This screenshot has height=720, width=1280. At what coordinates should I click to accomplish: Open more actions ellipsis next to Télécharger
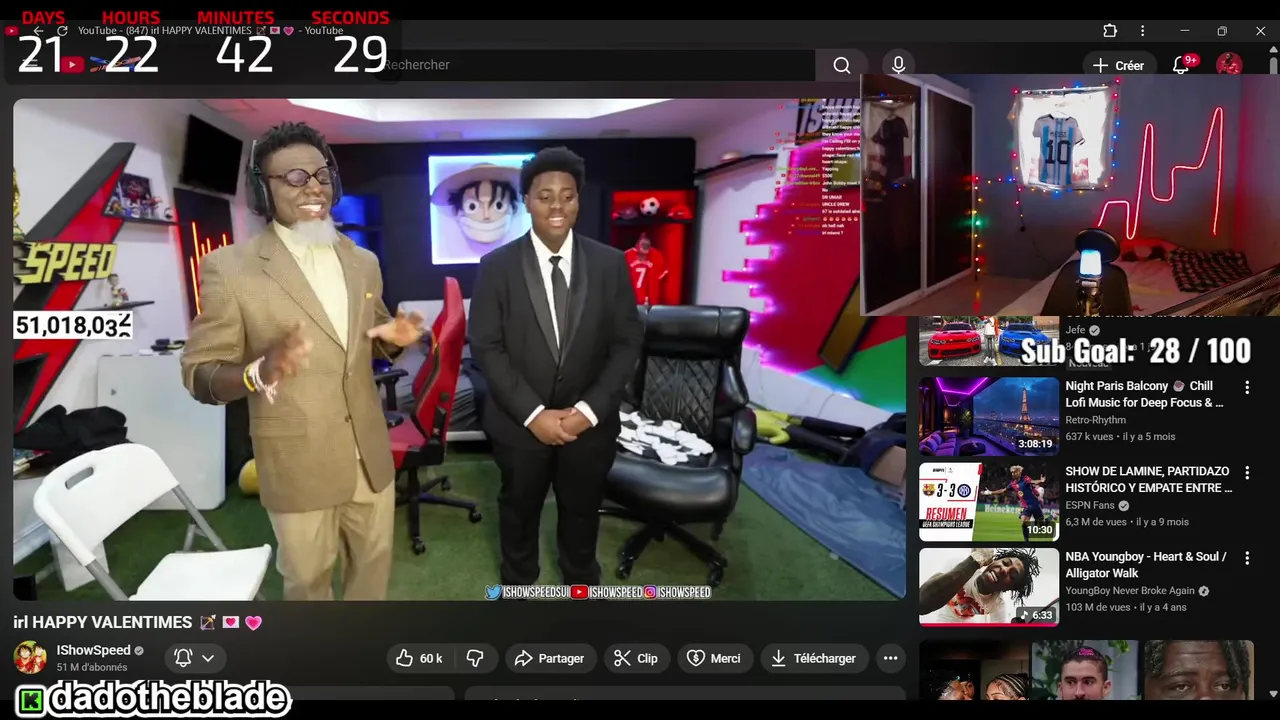click(890, 658)
